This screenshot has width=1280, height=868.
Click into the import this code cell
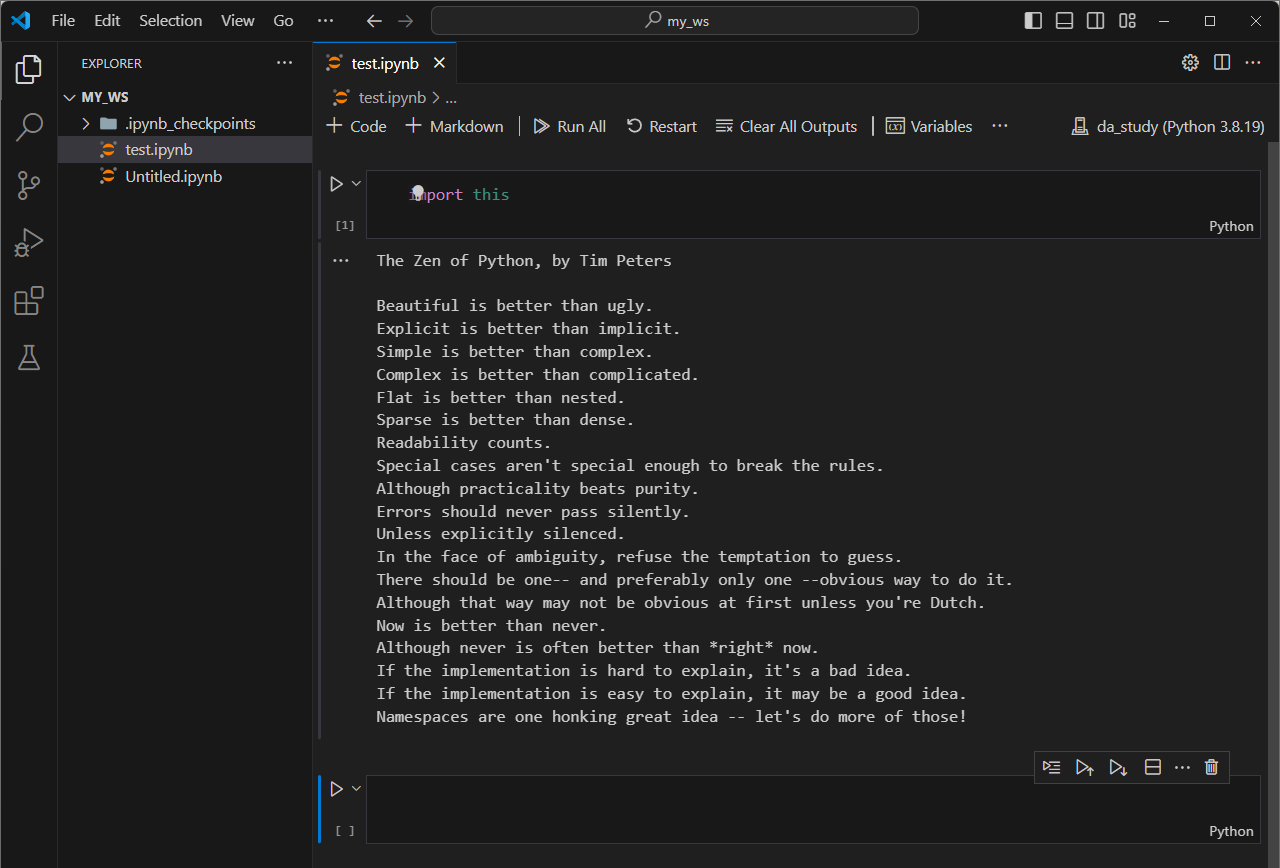[x=813, y=204]
